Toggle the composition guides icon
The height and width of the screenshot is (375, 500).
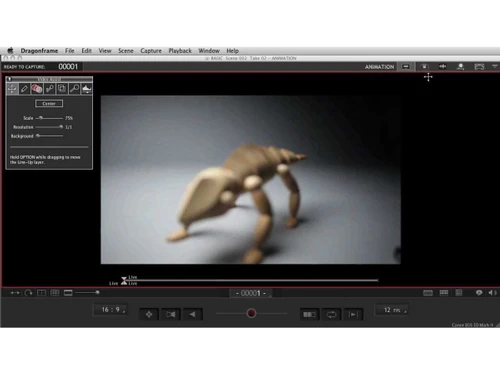pos(42,293)
